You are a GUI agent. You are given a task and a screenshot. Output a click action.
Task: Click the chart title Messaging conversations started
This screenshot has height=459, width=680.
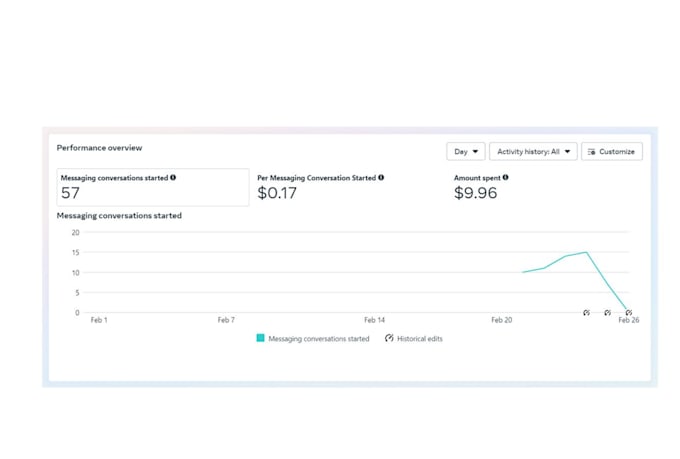click(119, 216)
